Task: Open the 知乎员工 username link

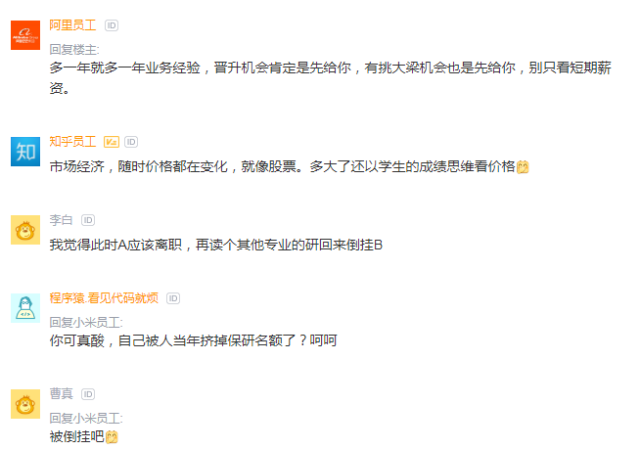Action: [x=73, y=142]
